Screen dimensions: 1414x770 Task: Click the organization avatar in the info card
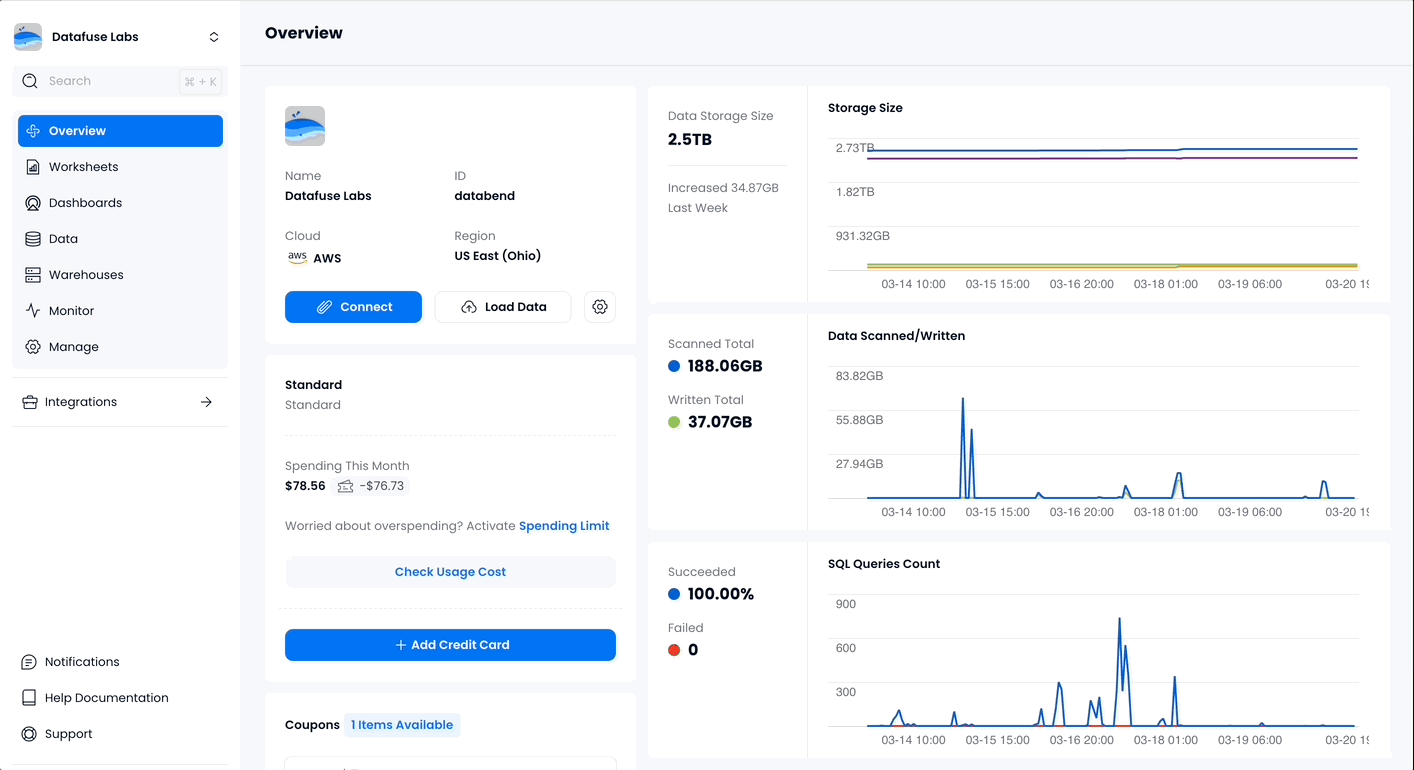(x=305, y=126)
